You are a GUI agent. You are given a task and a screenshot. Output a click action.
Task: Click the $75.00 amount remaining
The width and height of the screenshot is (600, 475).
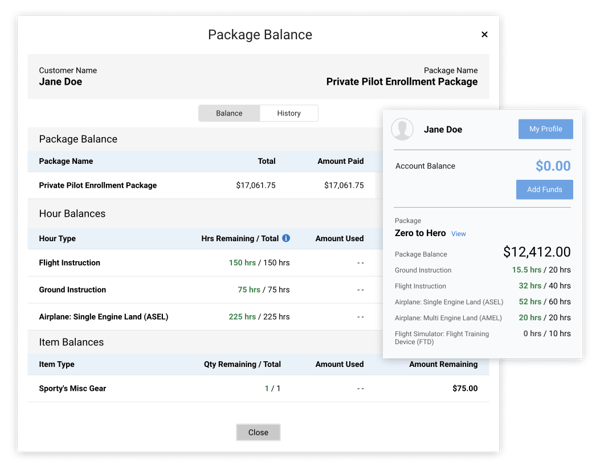point(465,388)
